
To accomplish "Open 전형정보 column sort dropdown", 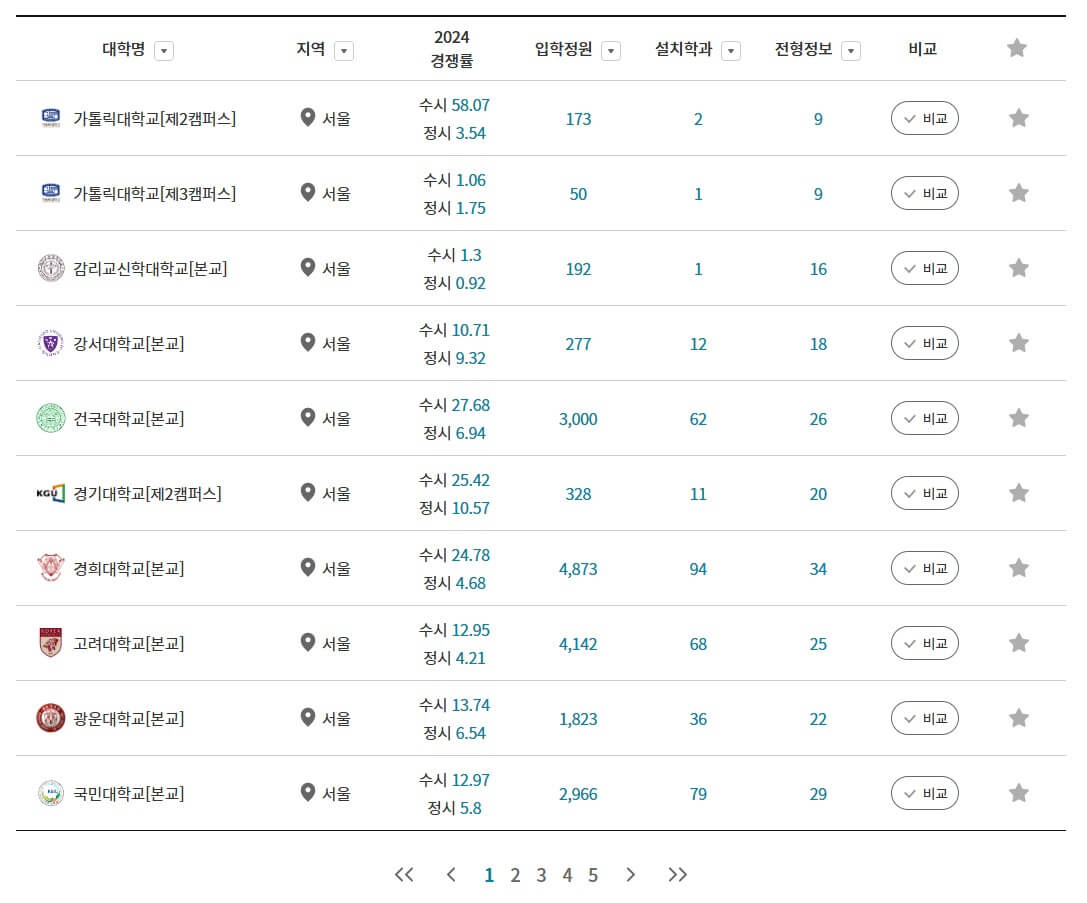I will [851, 51].
